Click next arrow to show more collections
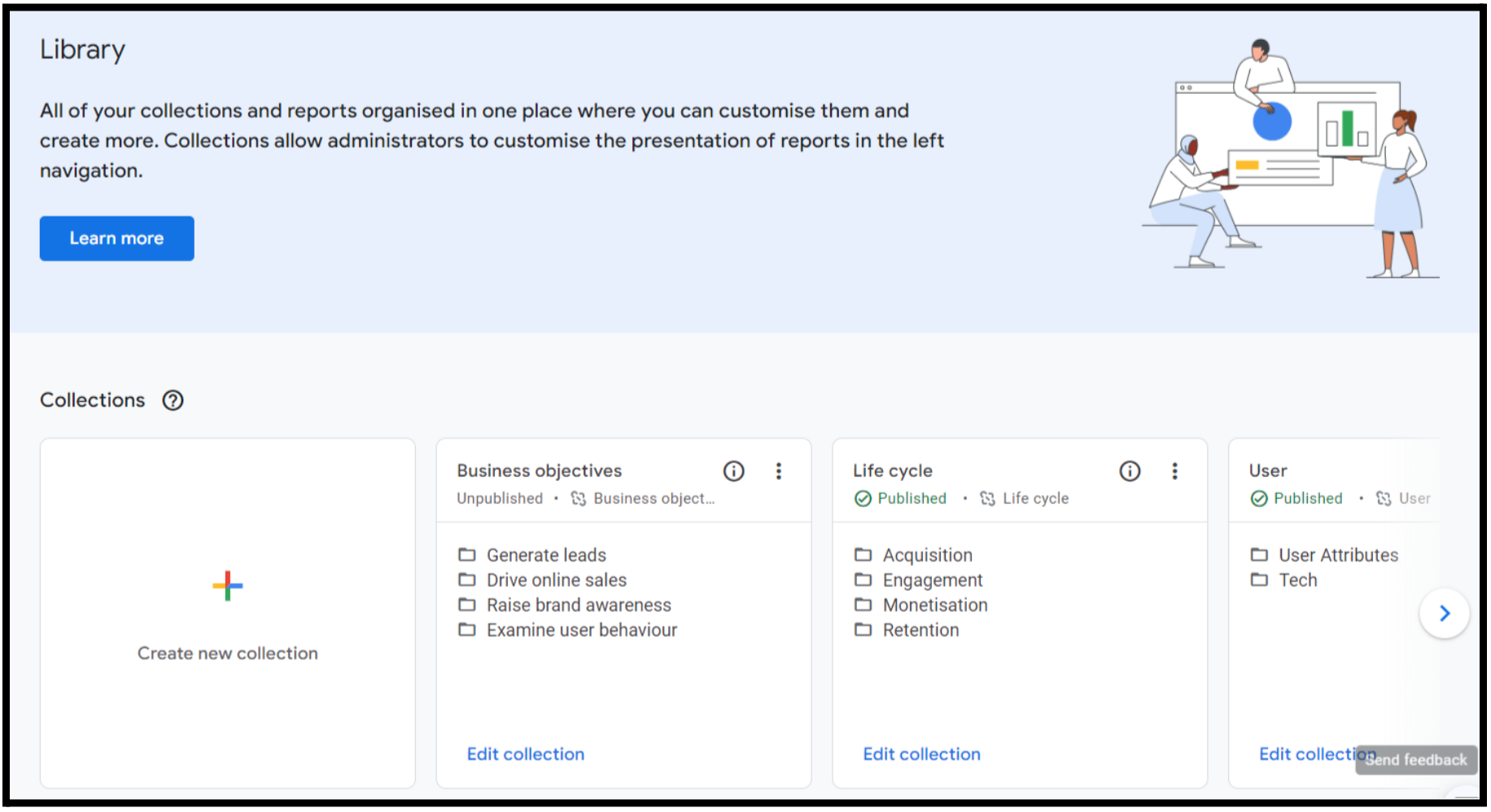 pos(1445,613)
